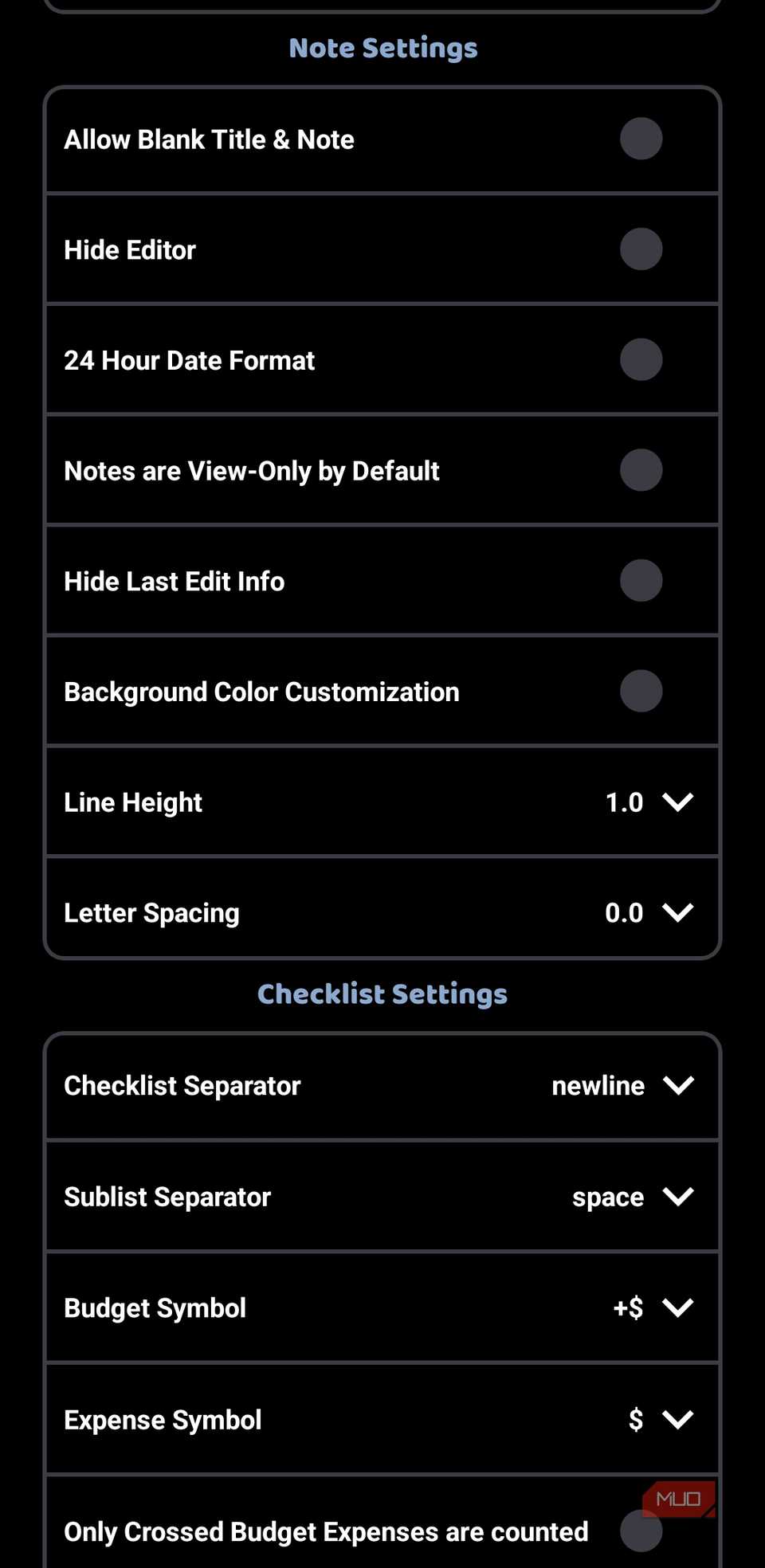Expand Budget Symbol chevron
The width and height of the screenshot is (765, 1568).
[677, 1307]
